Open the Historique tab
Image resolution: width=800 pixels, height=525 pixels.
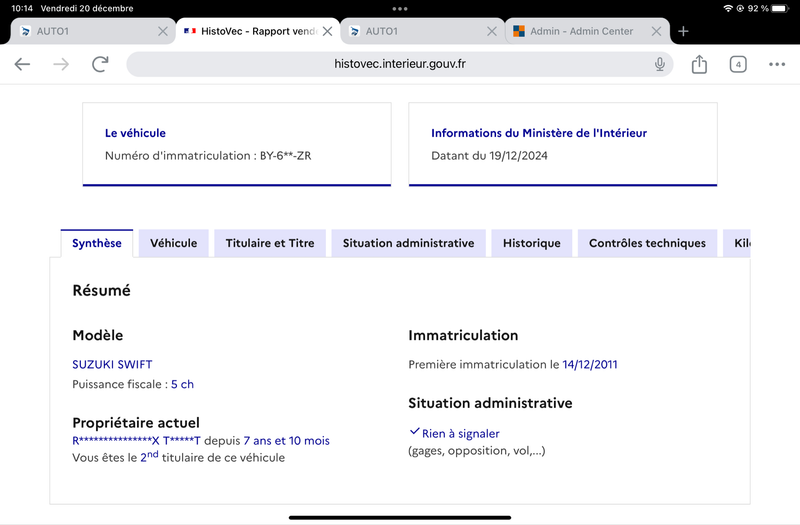(532, 243)
